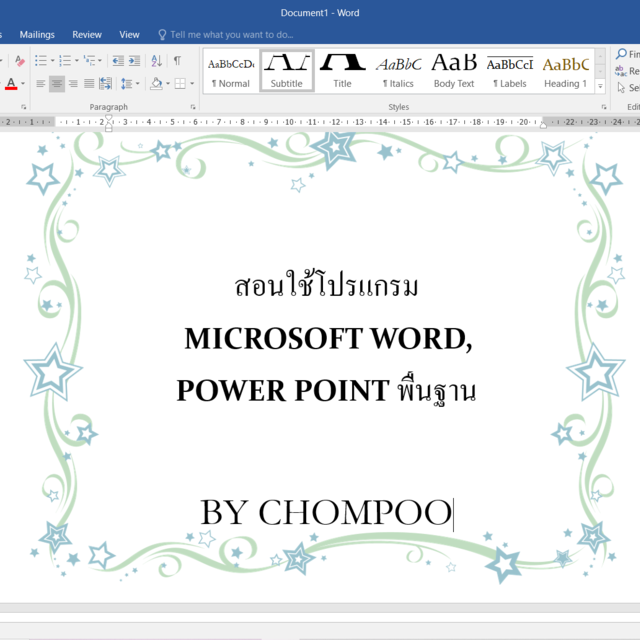Click the Thai heading line in document
Viewport: 640px width, 640px height.
coord(327,284)
